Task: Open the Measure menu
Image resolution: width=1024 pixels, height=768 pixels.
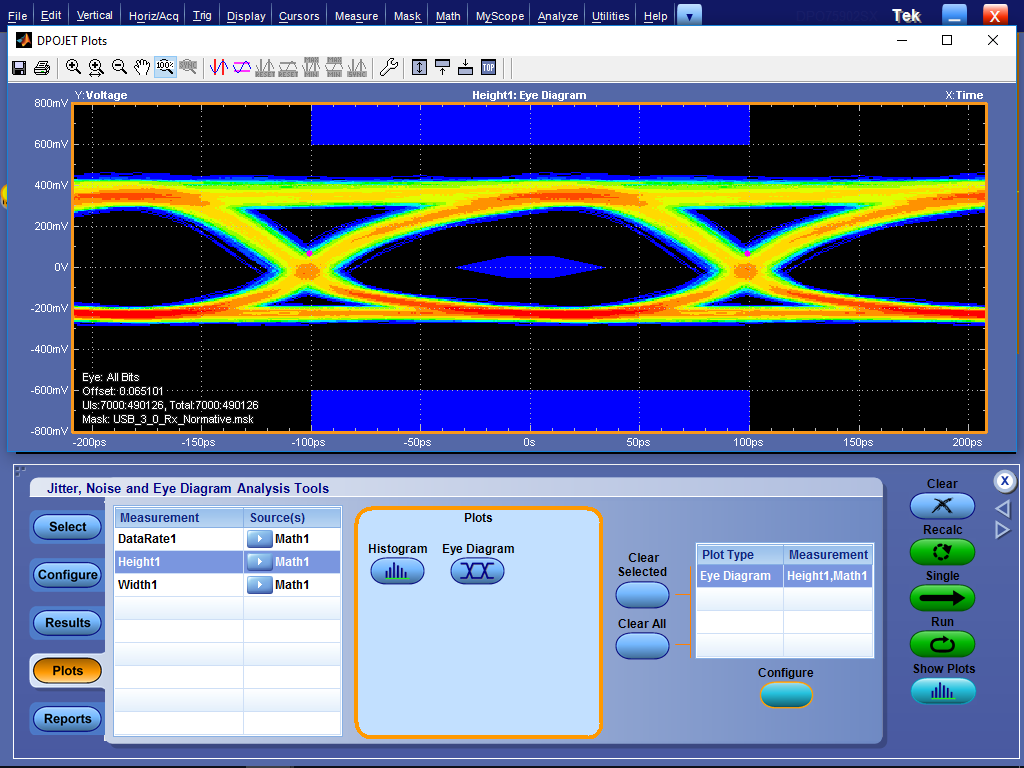Action: (x=357, y=16)
